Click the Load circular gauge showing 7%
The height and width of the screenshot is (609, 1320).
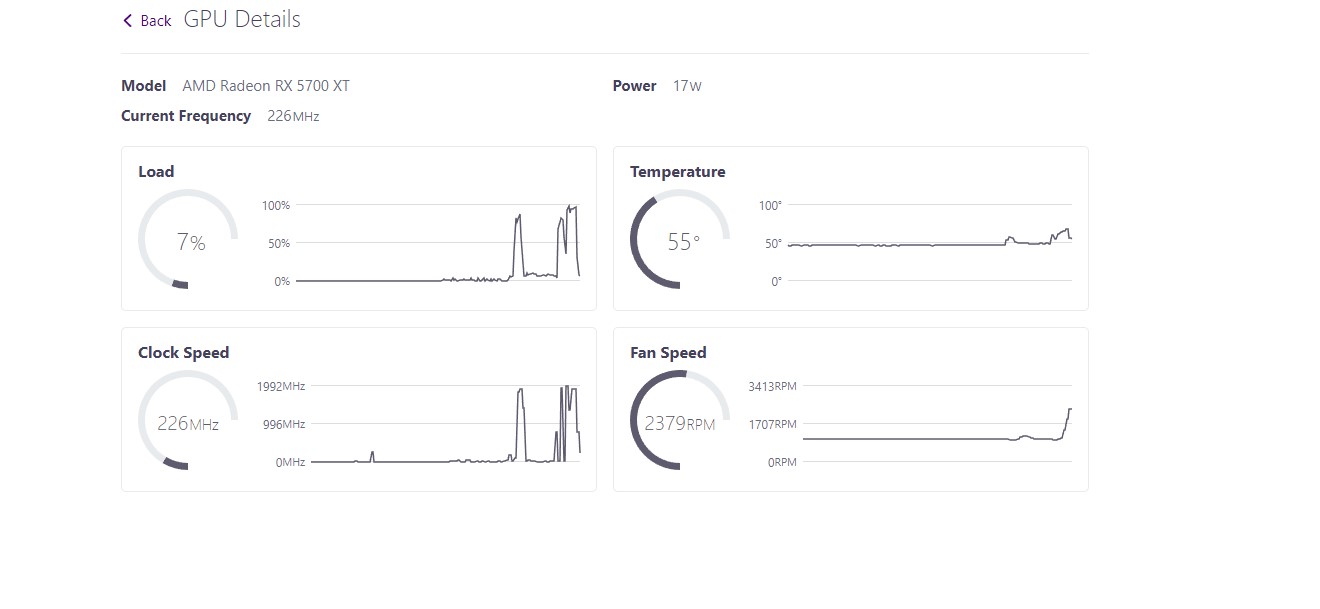point(188,239)
